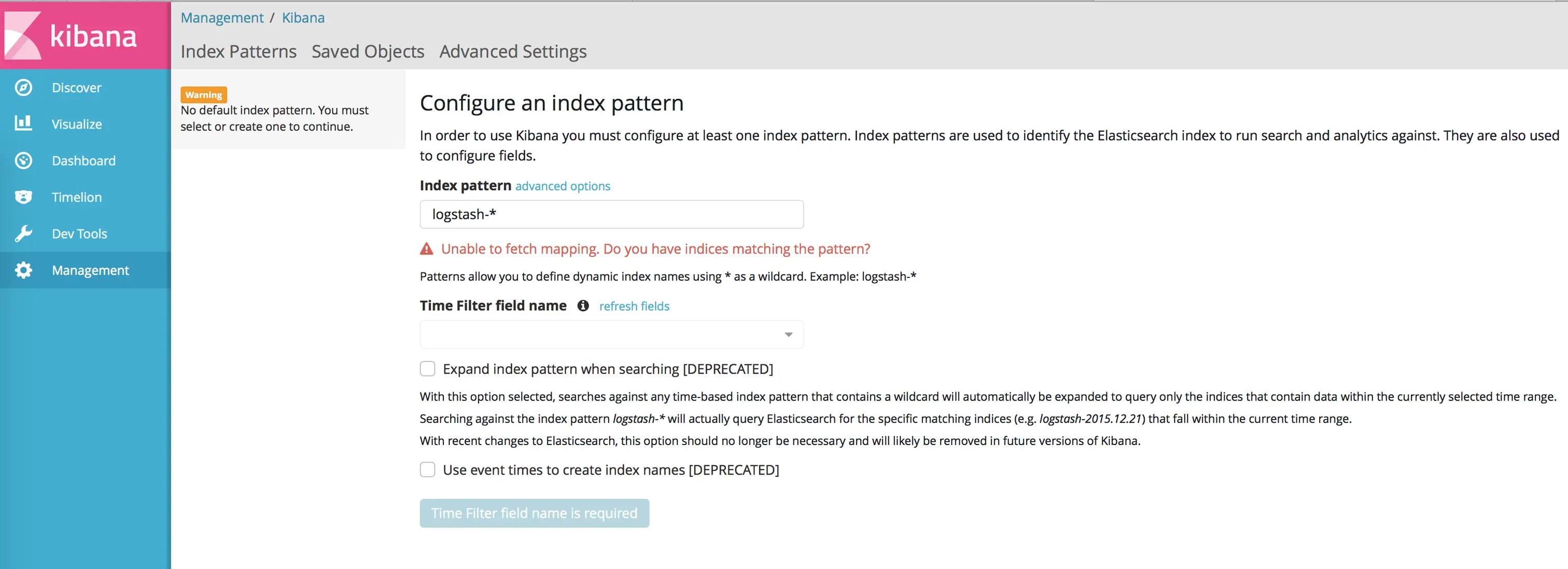Click the Time Filter info icon
Screen dimensions: 1568x569
coord(582,306)
